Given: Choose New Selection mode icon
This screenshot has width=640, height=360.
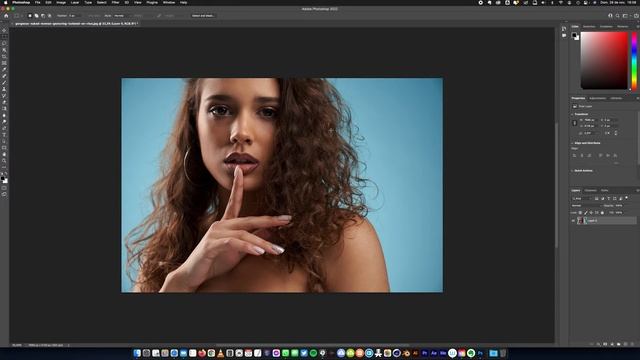Looking at the screenshot, I should 30,16.
